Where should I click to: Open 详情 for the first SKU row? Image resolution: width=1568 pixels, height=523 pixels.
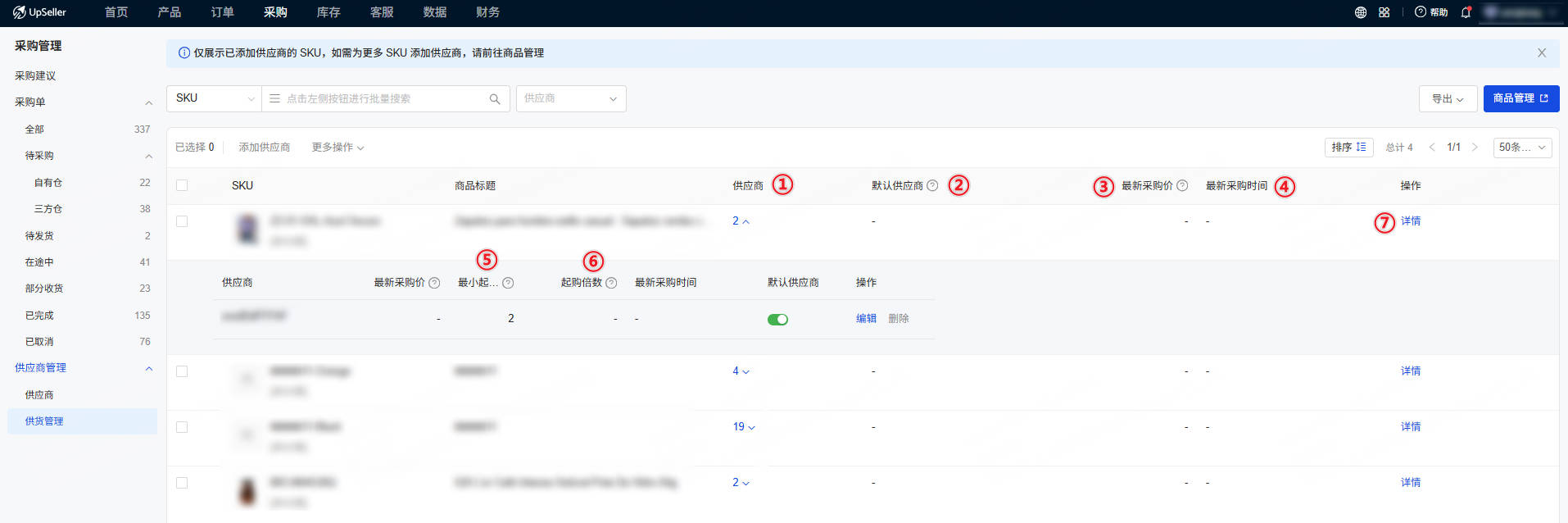pyautogui.click(x=1411, y=221)
